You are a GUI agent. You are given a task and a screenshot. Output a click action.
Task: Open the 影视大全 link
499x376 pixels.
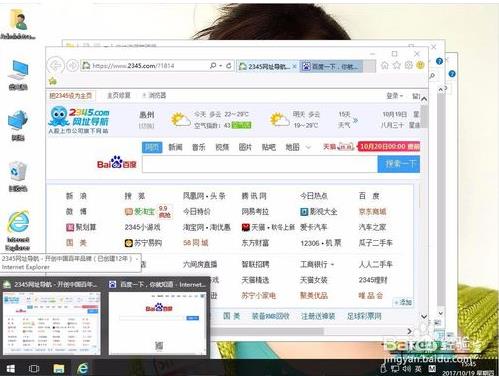[x=319, y=212]
